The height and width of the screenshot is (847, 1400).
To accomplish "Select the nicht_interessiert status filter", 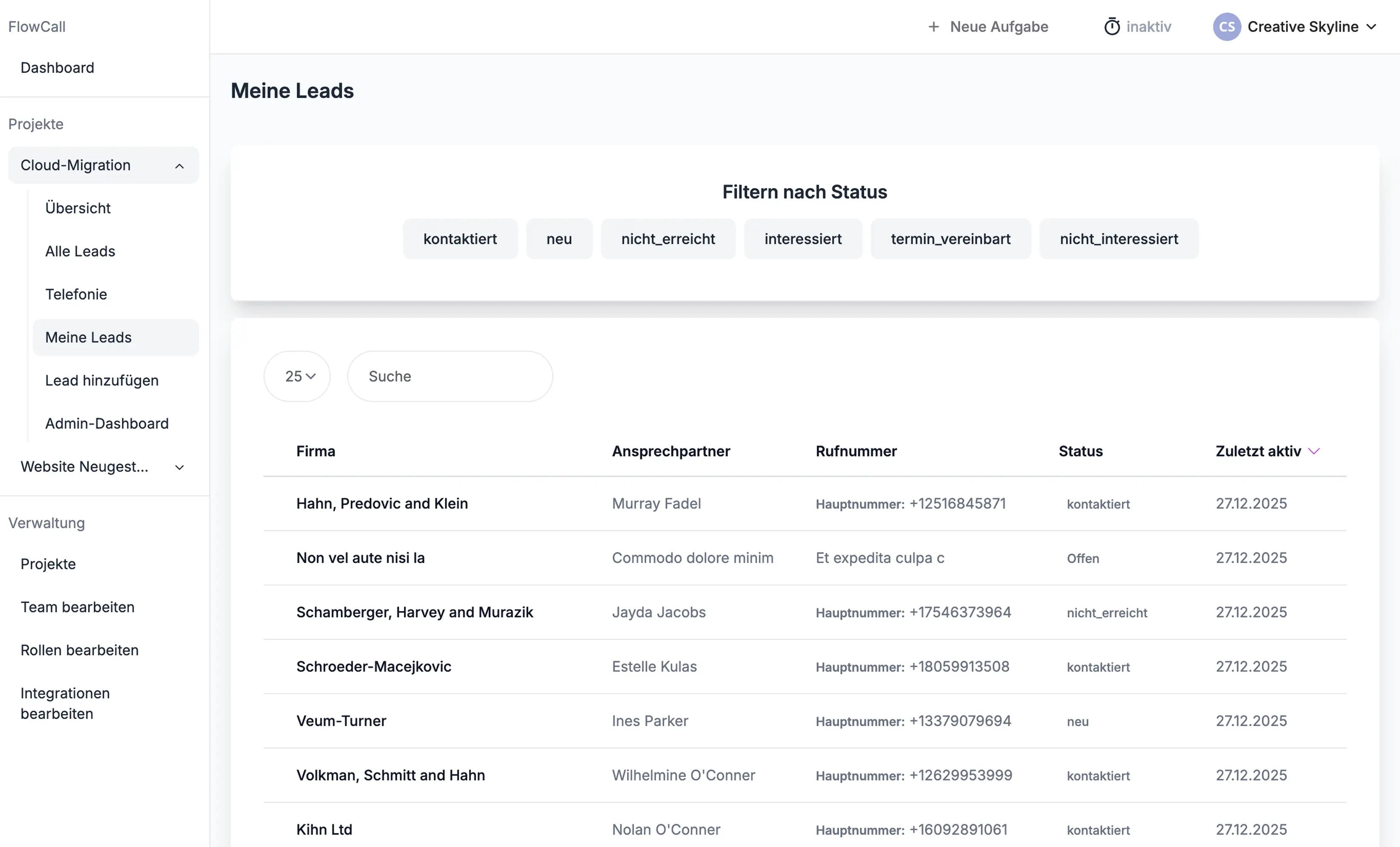I will coord(1118,238).
